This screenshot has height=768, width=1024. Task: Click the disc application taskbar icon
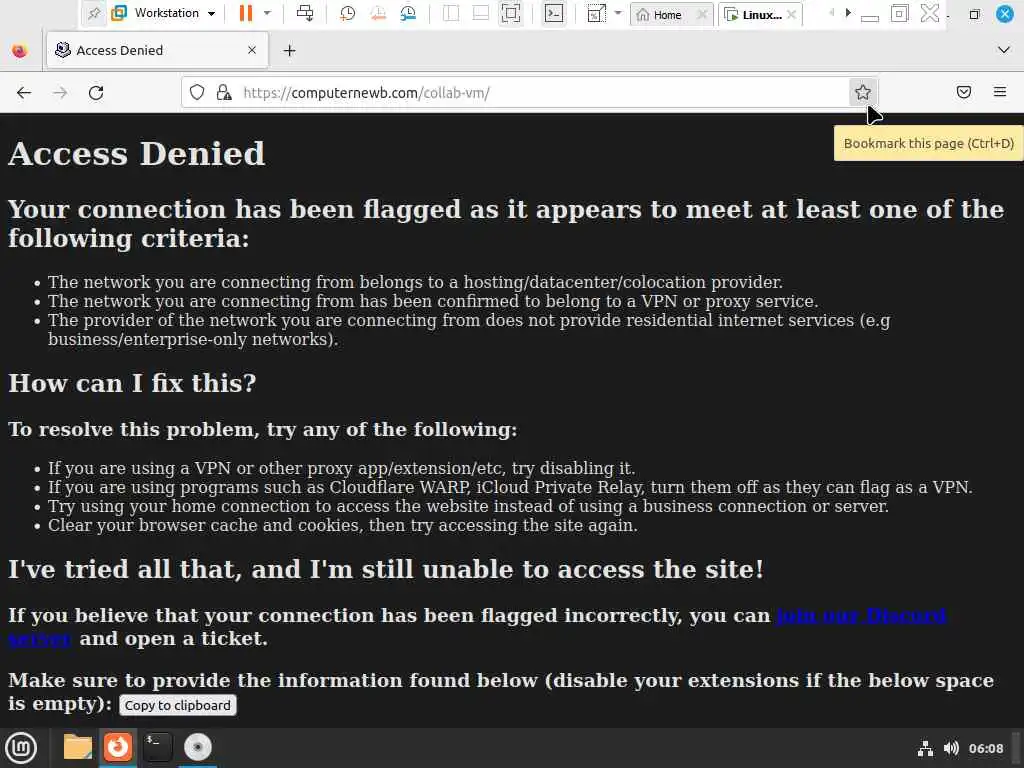198,747
